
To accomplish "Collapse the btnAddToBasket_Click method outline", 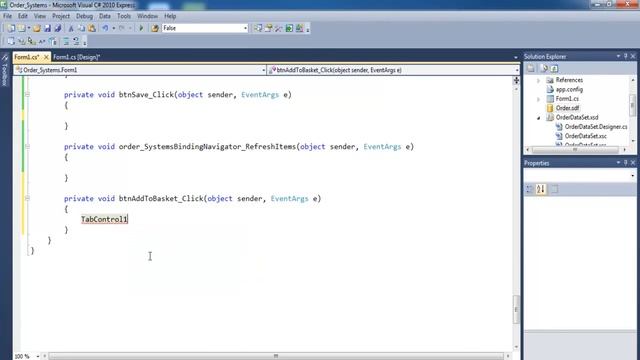I will [x=27, y=198].
